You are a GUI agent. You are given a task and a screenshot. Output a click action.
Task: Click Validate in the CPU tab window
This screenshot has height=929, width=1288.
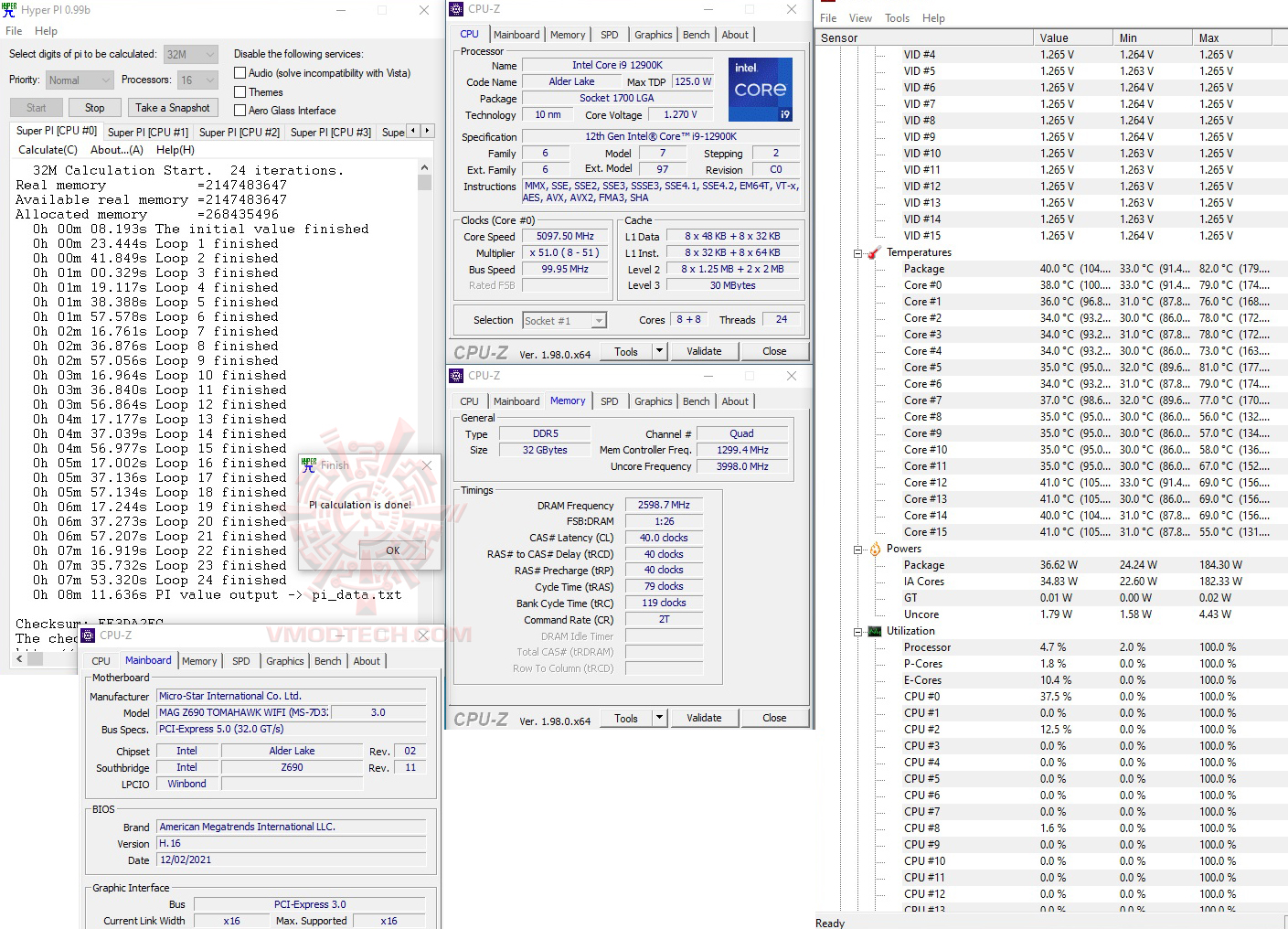coord(704,351)
